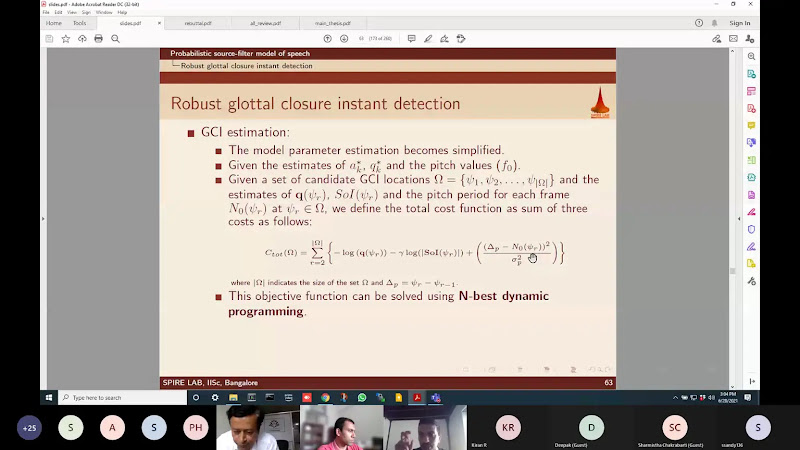Click the Type here to search box
The height and width of the screenshot is (450, 800).
click(122, 397)
